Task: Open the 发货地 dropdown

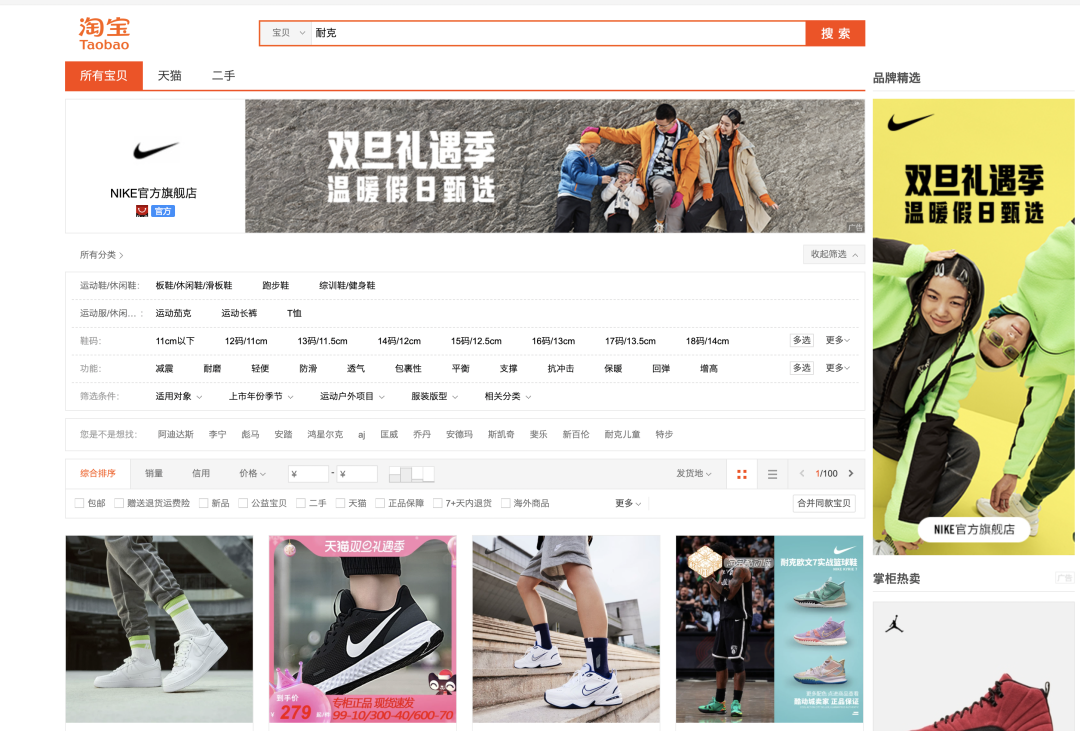Action: coord(692,473)
